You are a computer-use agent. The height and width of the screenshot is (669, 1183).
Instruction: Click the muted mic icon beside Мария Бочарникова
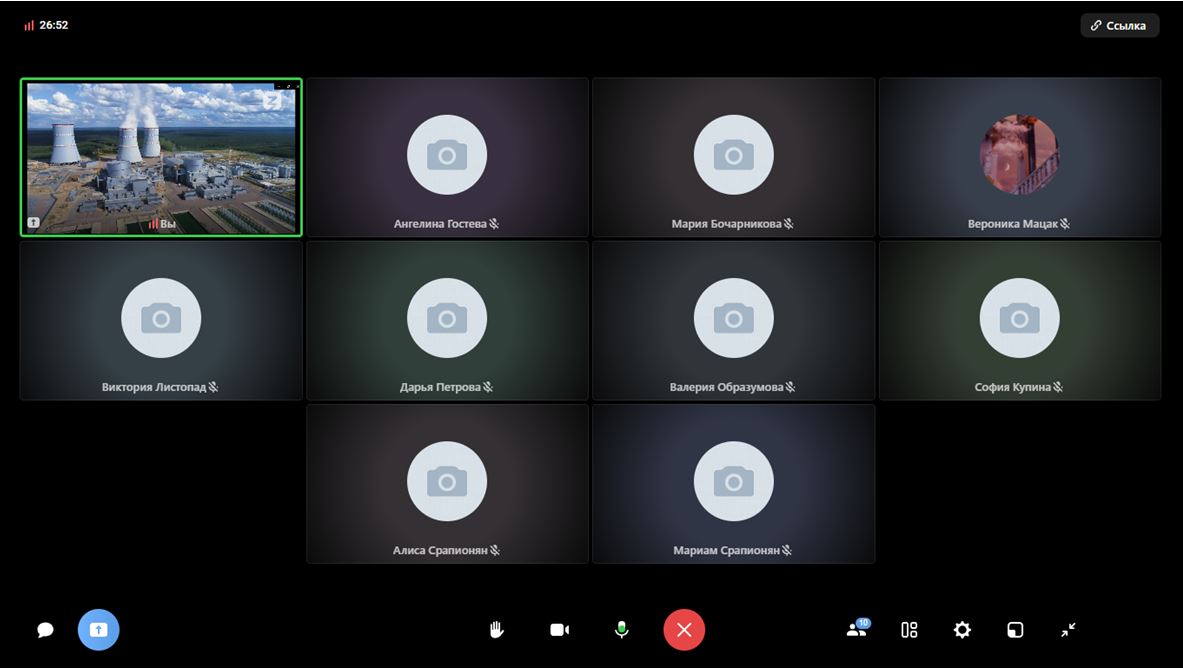pyautogui.click(x=788, y=224)
